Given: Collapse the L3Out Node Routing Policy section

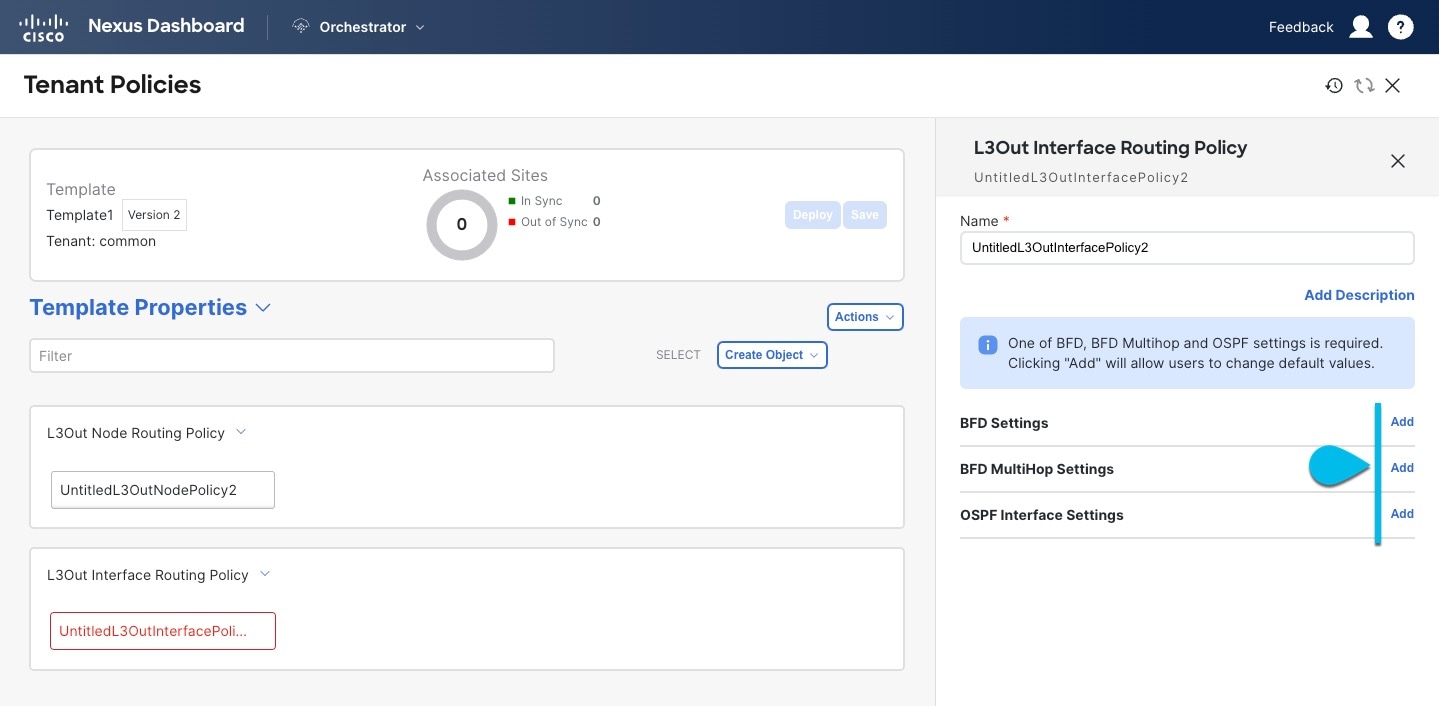Looking at the screenshot, I should pos(240,433).
